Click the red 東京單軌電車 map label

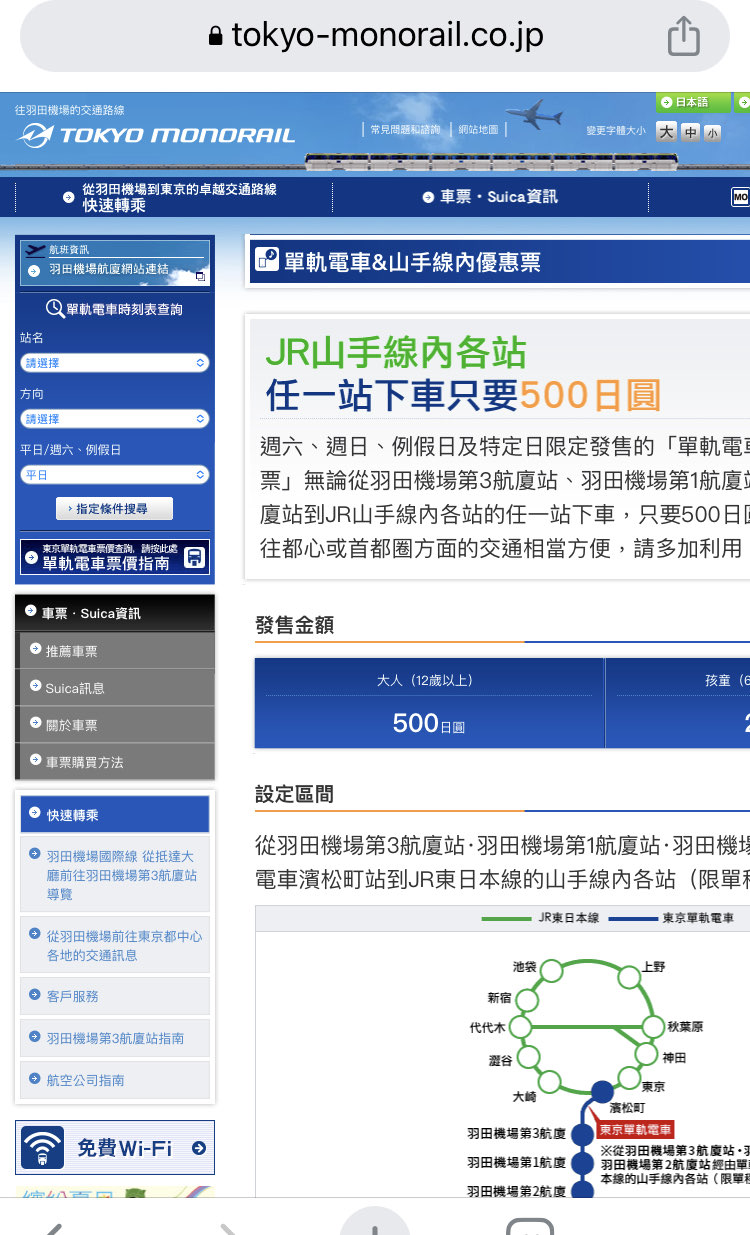636,1130
